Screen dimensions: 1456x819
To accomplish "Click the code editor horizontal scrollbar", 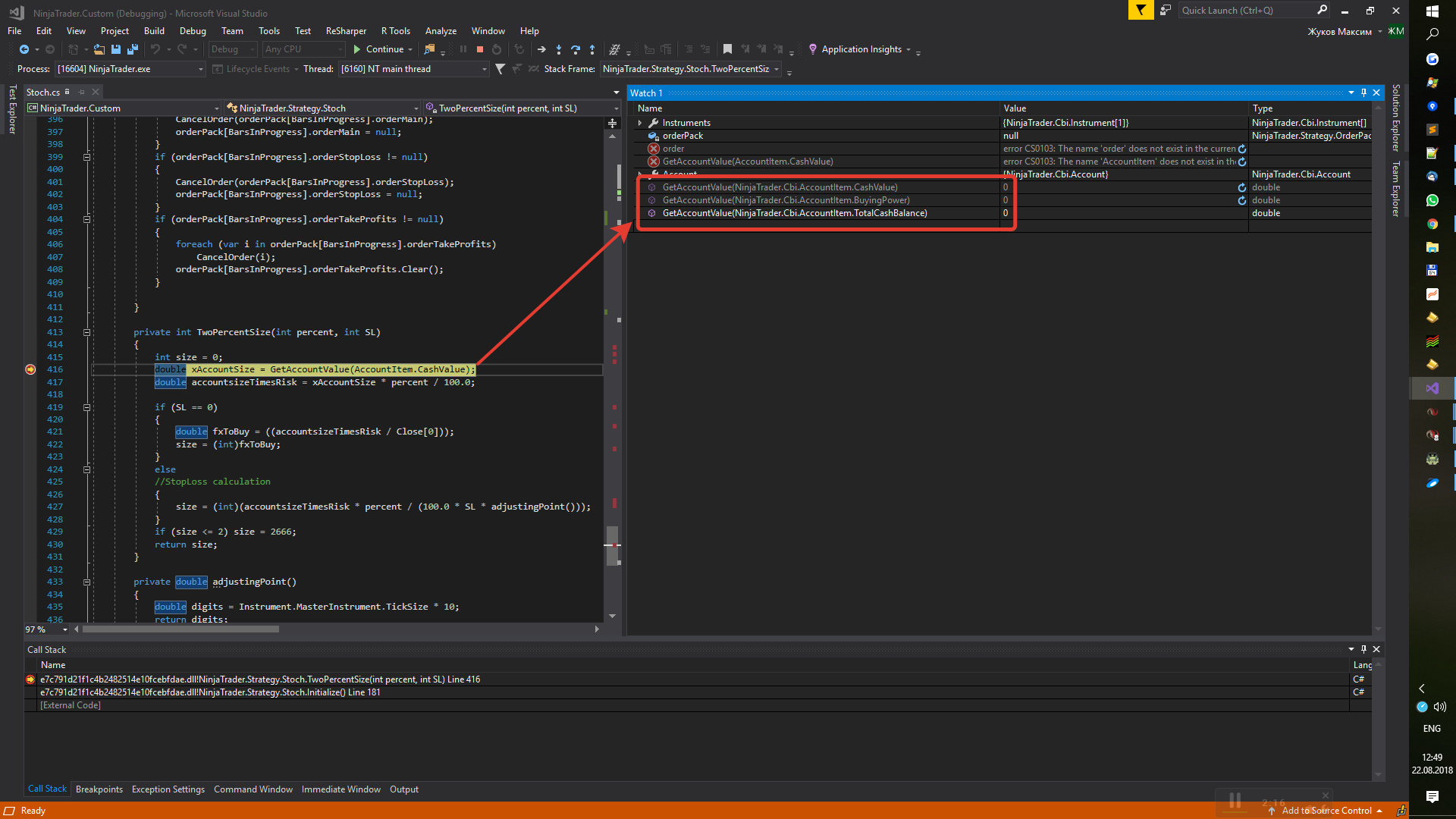I will 180,629.
